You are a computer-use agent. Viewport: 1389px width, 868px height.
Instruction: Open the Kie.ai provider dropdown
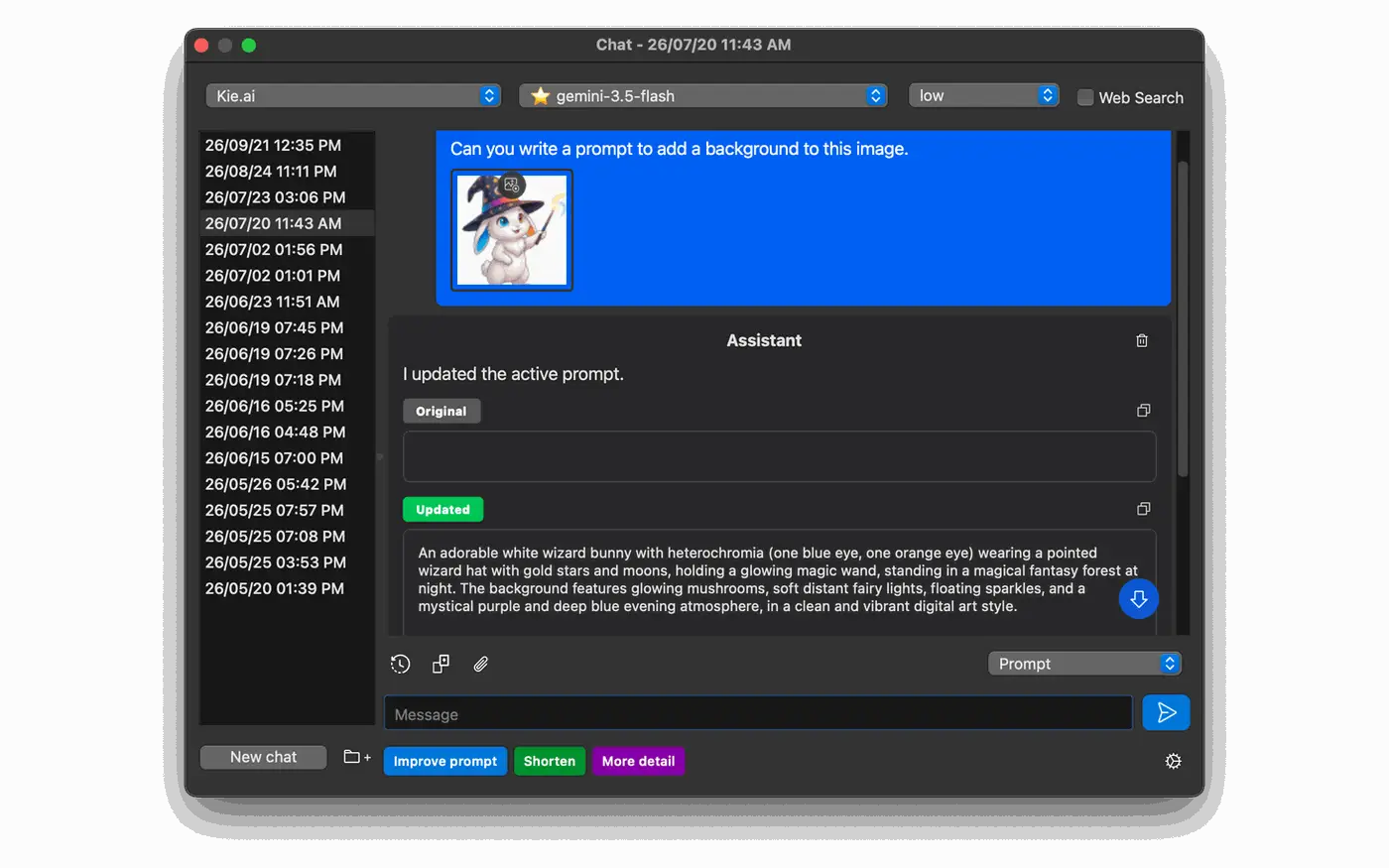tap(353, 95)
